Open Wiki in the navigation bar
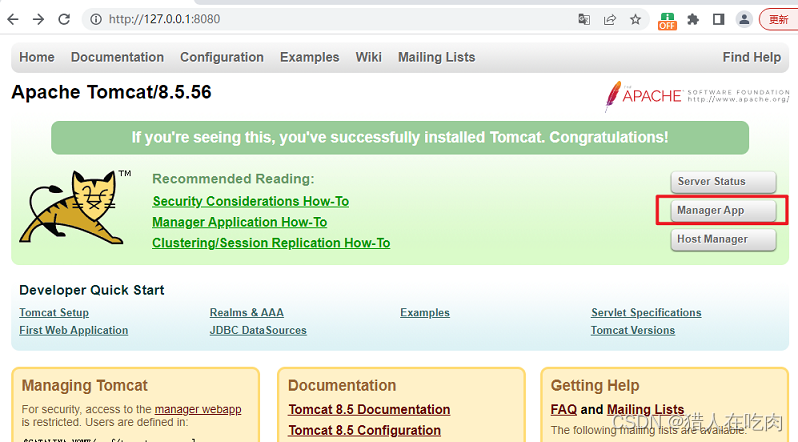Viewport: 798px width, 442px height. [x=368, y=57]
